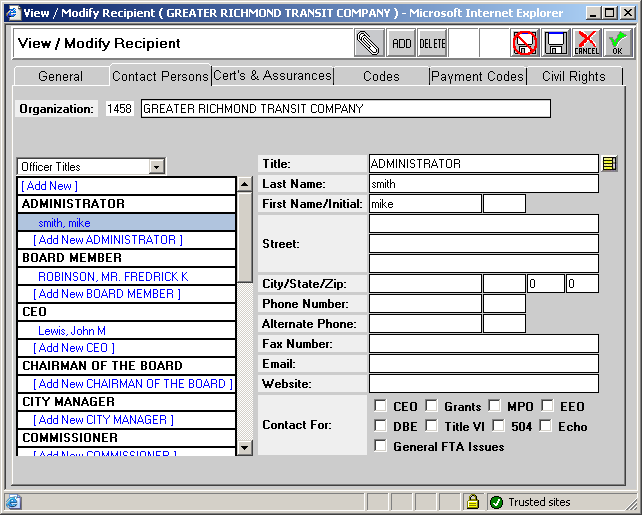Click the no-save crossed floppy disk icon

tap(525, 43)
